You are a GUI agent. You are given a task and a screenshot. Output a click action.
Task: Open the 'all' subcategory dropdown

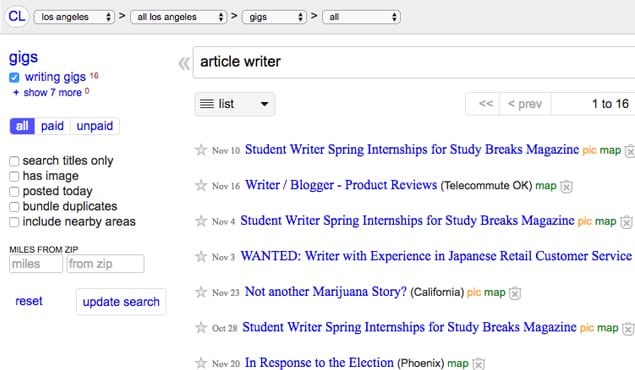click(x=361, y=17)
